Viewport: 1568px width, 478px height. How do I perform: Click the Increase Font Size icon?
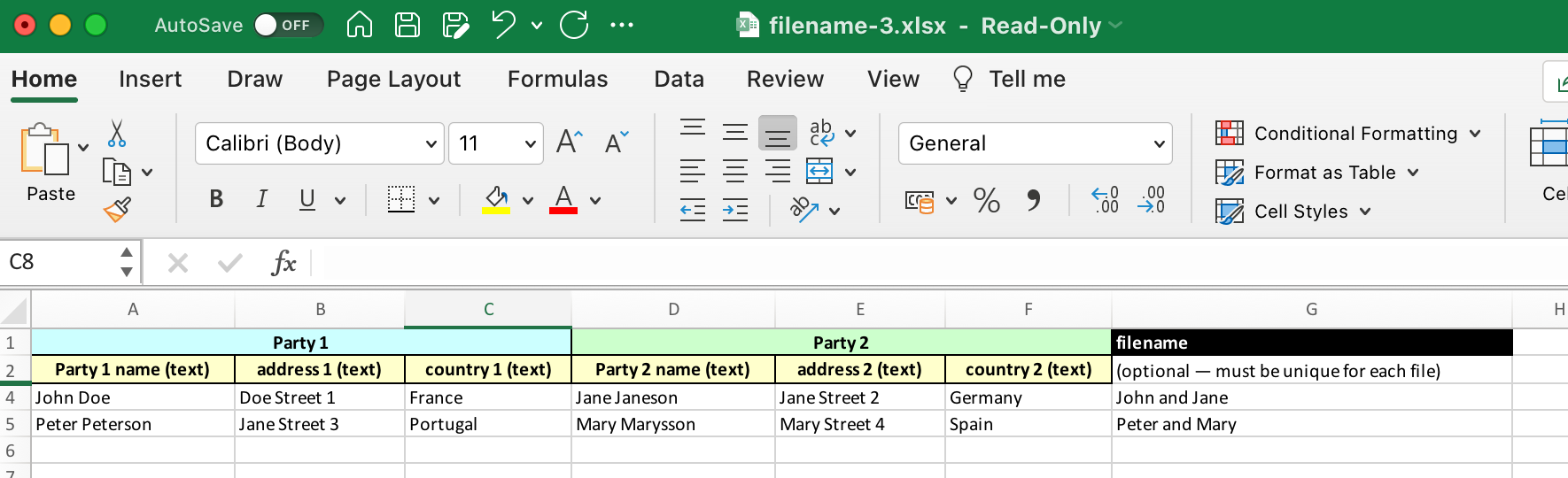click(x=569, y=143)
